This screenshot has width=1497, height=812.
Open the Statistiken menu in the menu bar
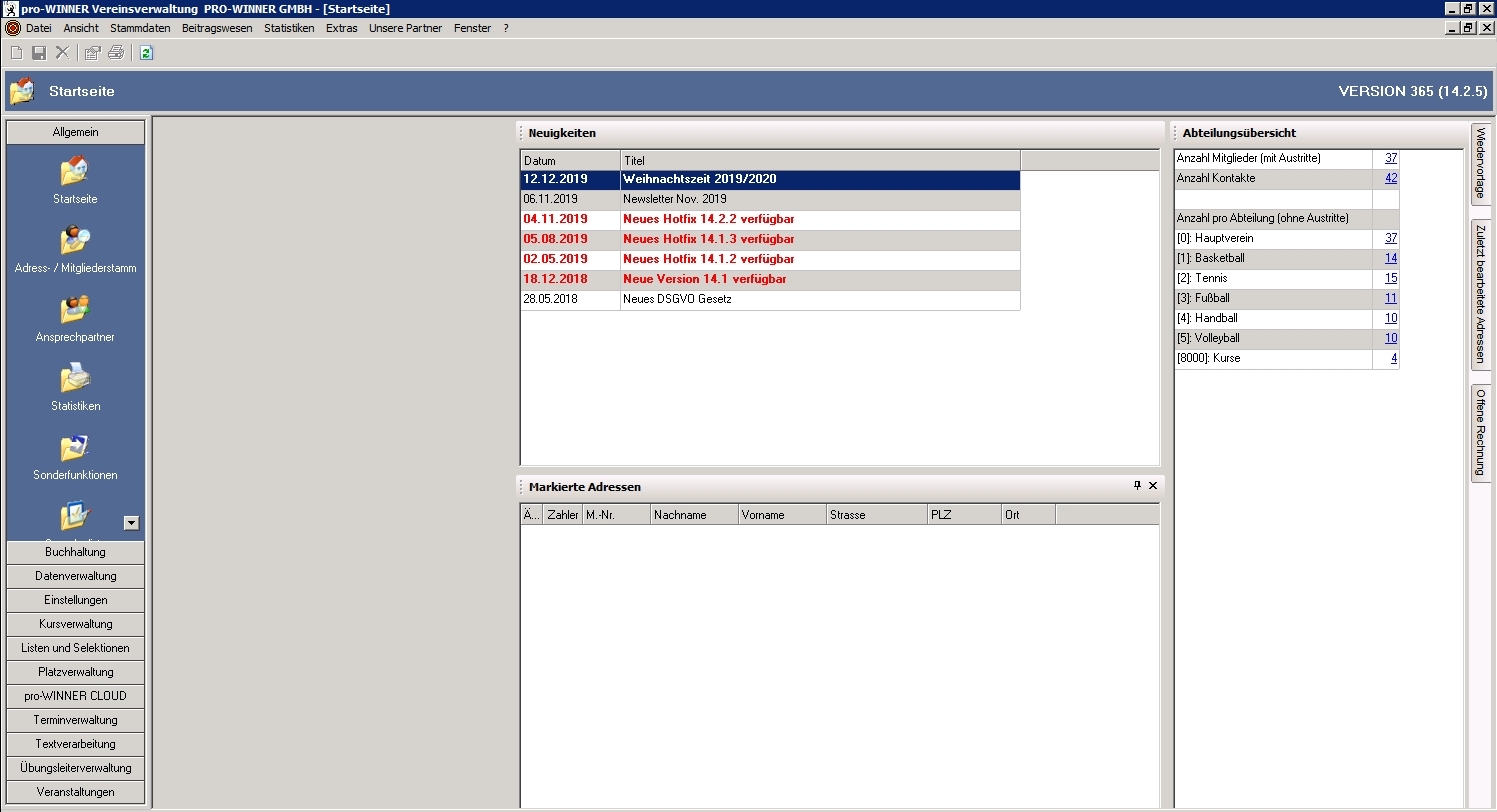tap(289, 28)
